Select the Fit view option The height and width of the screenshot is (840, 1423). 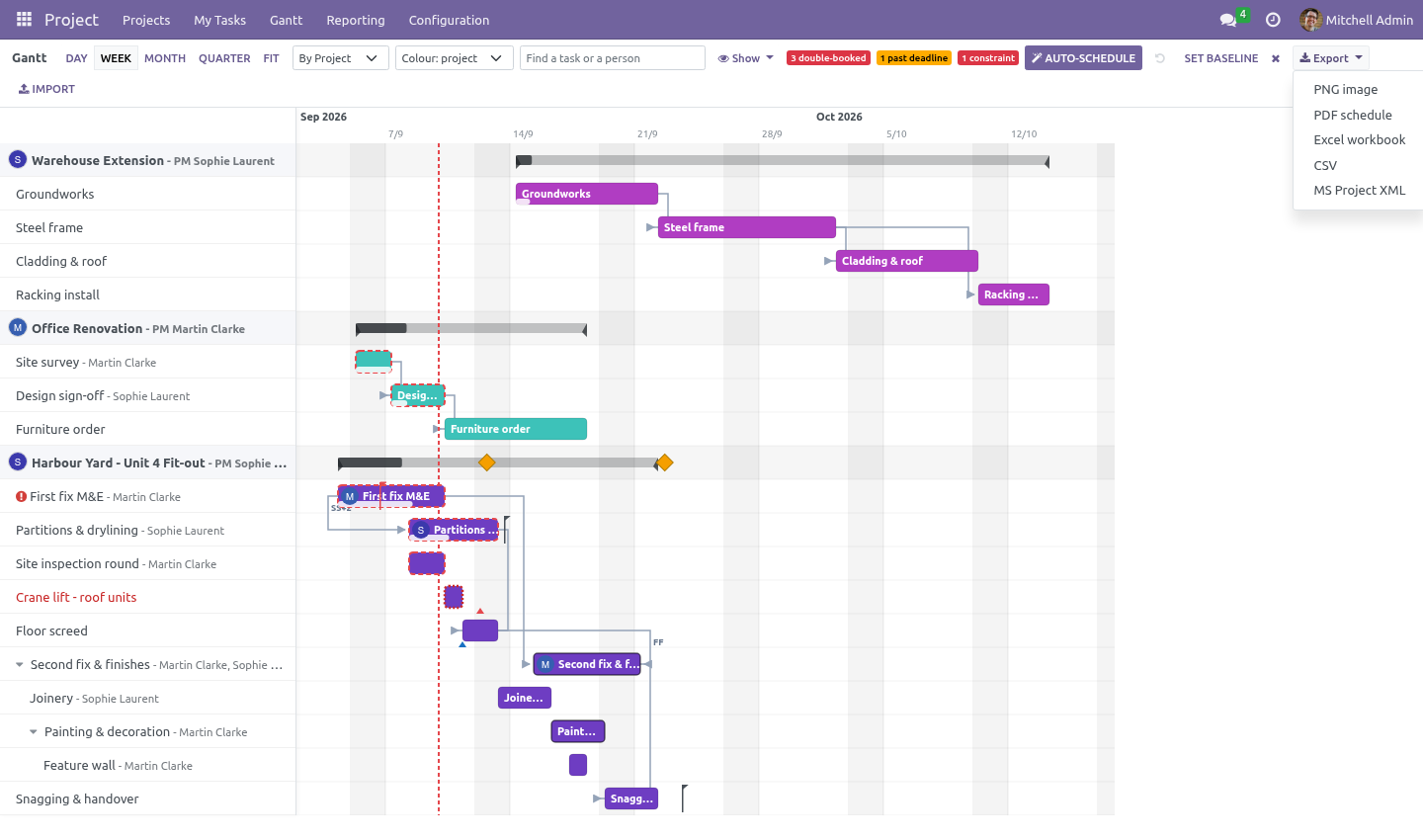coord(271,58)
